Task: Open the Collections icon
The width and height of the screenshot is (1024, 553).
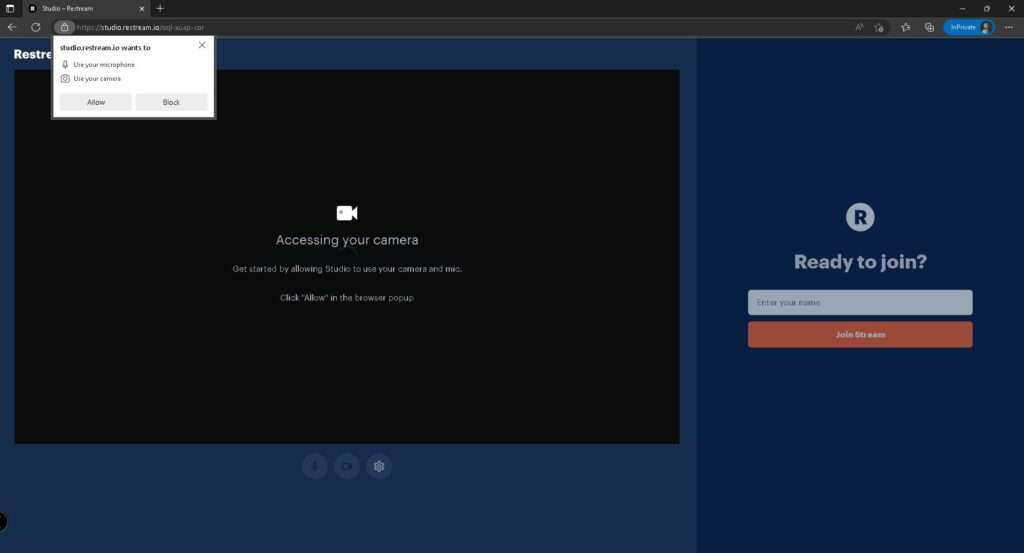Action: point(929,27)
